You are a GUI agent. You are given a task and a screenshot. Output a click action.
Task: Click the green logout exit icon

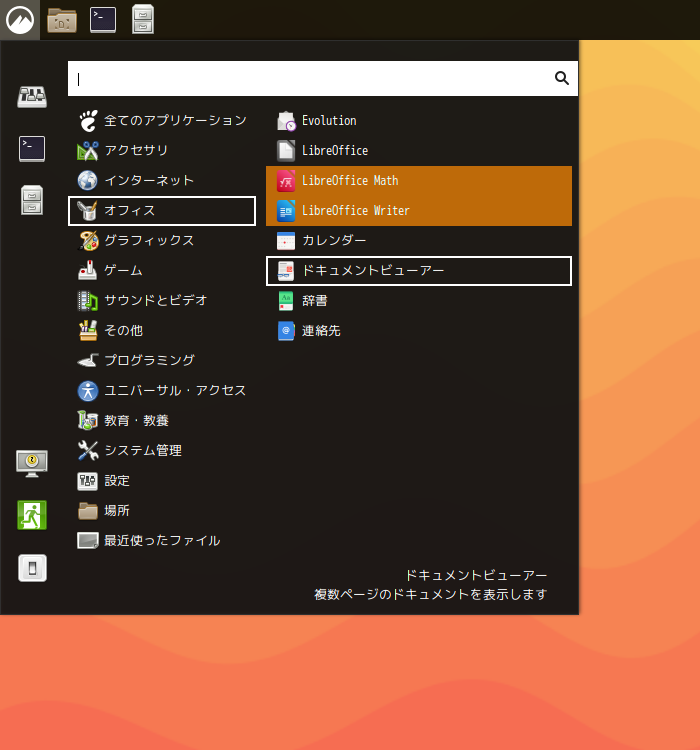(x=32, y=515)
